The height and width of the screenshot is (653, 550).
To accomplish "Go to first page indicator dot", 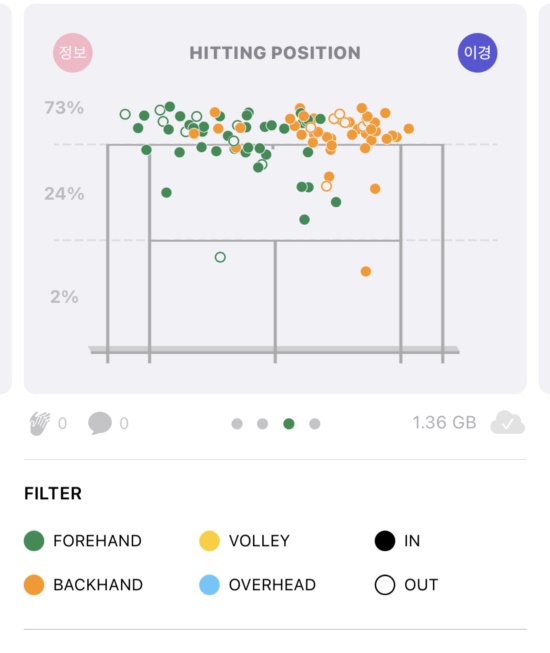I will (237, 424).
